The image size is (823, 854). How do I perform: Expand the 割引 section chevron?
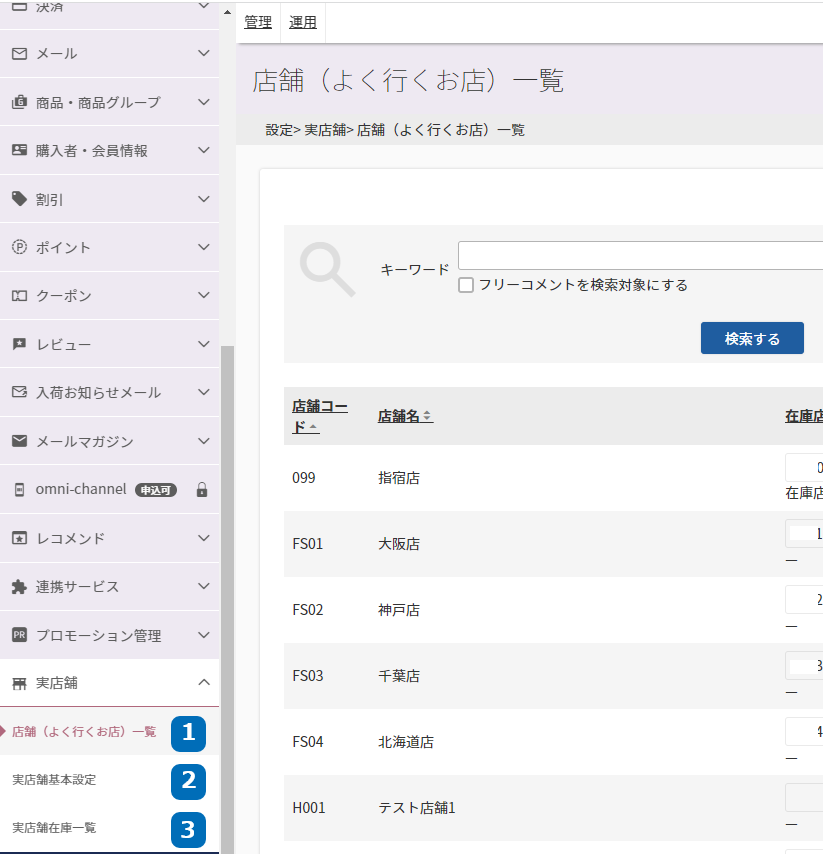(204, 199)
